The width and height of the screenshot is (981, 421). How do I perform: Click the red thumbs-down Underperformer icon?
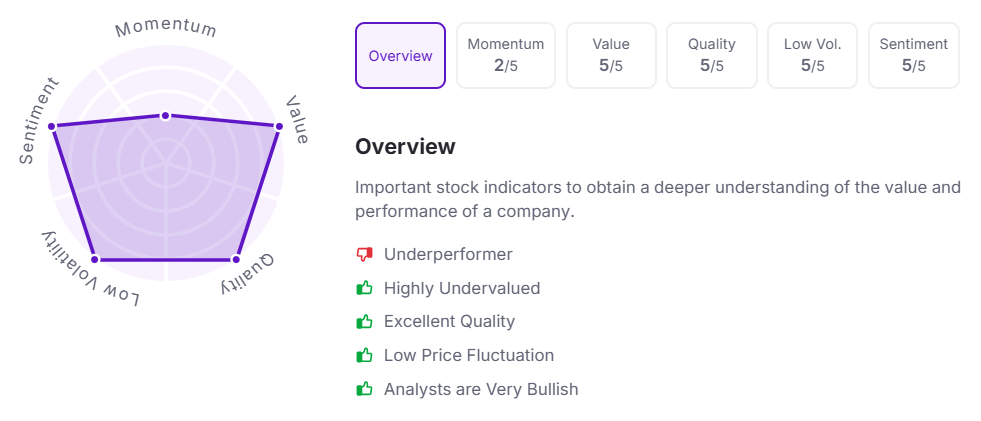(364, 255)
